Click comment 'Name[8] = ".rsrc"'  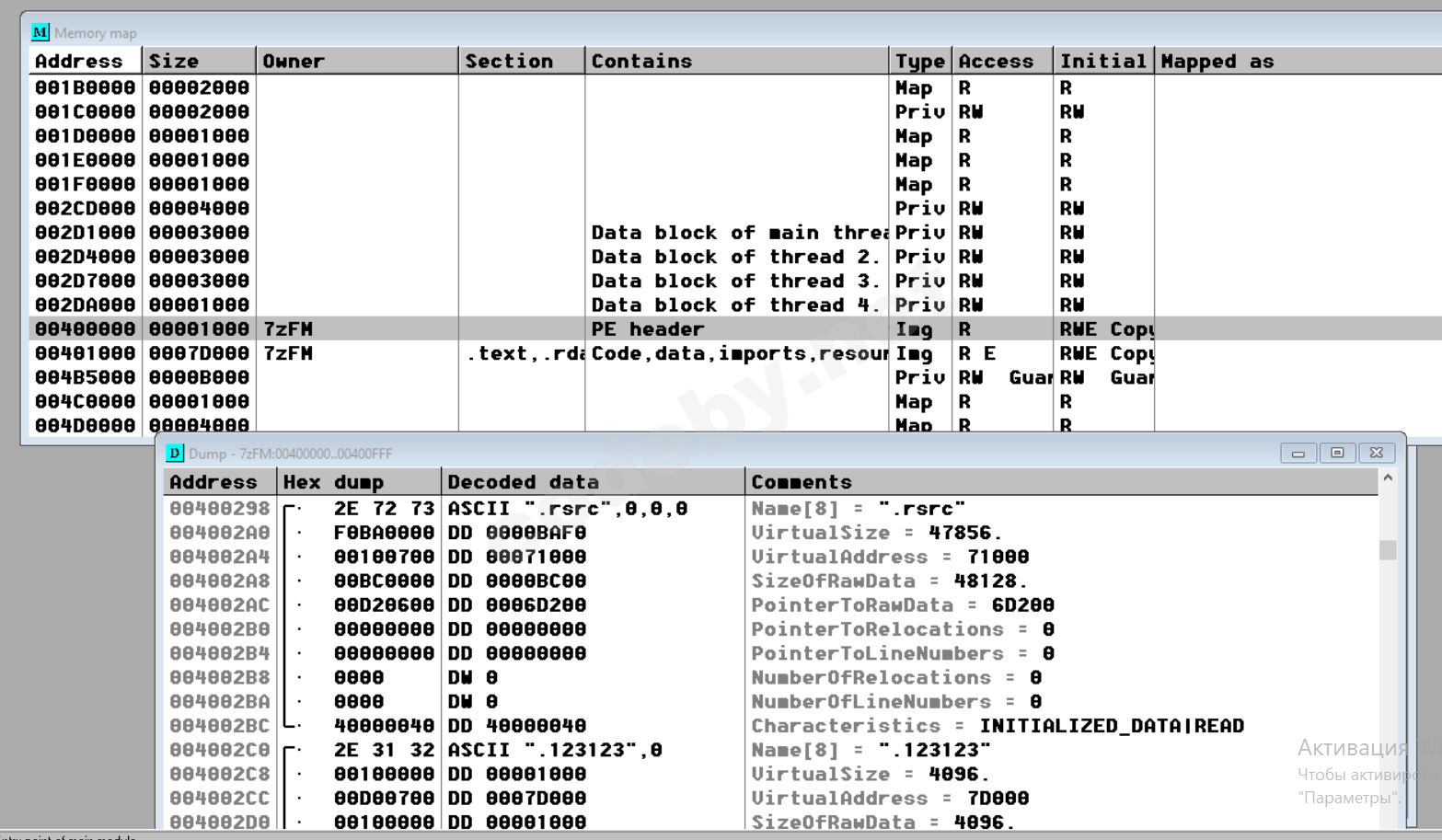[x=859, y=509]
